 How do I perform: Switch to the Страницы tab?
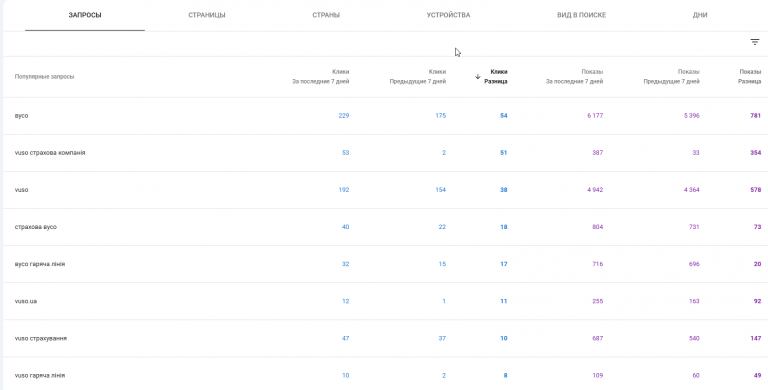point(207,15)
